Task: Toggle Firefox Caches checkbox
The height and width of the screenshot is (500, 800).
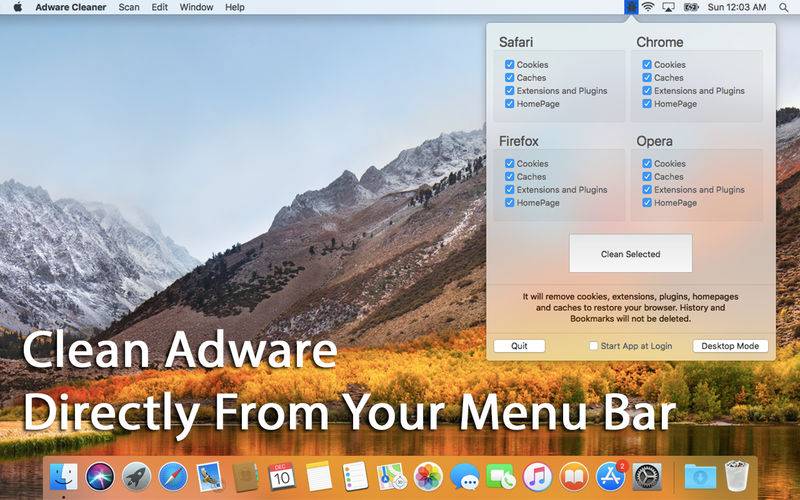Action: click(509, 177)
